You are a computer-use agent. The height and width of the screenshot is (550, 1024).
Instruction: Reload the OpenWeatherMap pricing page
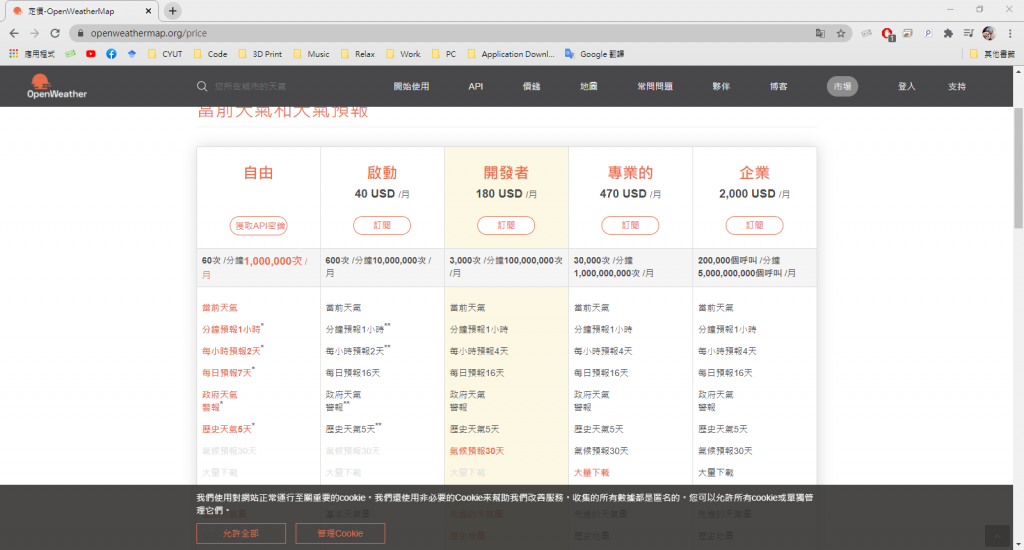coord(56,33)
